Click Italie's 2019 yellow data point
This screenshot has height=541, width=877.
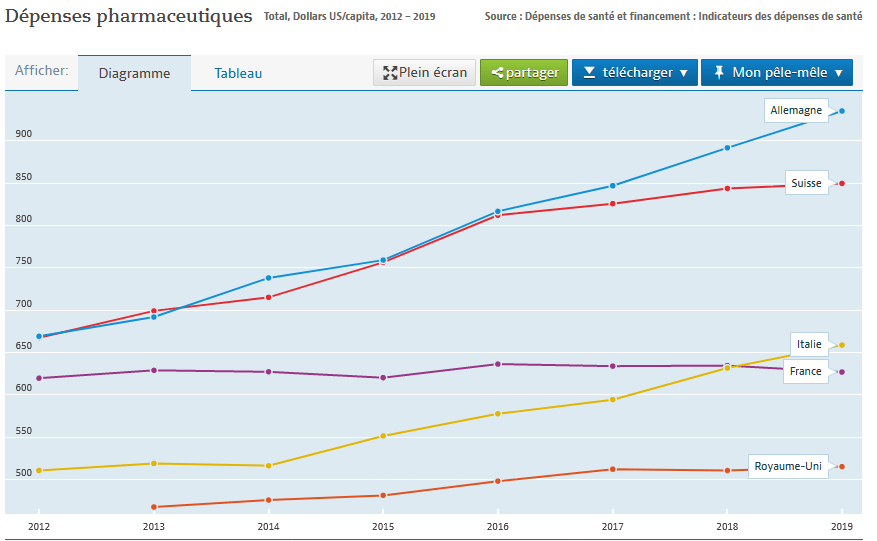(842, 345)
